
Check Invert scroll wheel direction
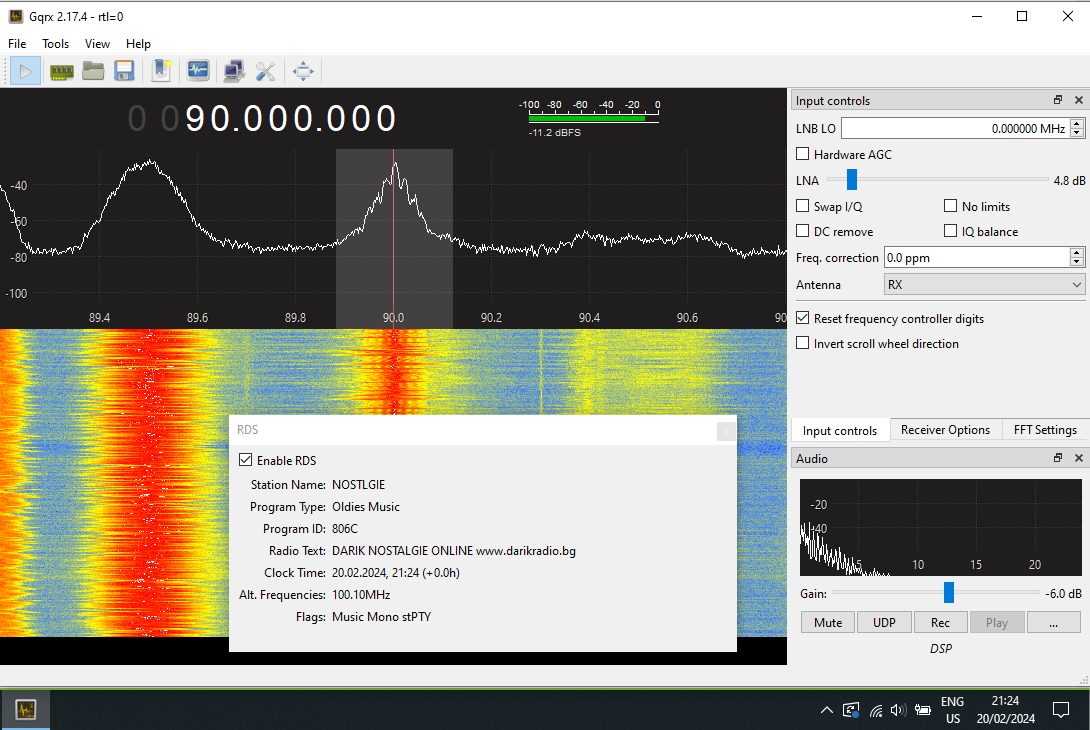(803, 343)
